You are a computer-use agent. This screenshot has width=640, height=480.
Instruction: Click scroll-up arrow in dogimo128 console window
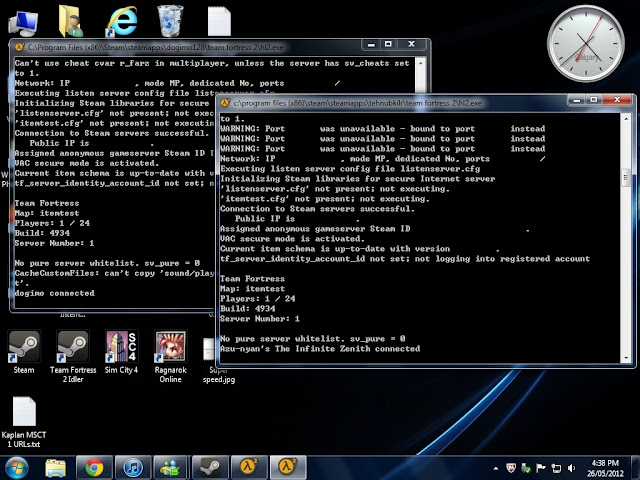420,62
